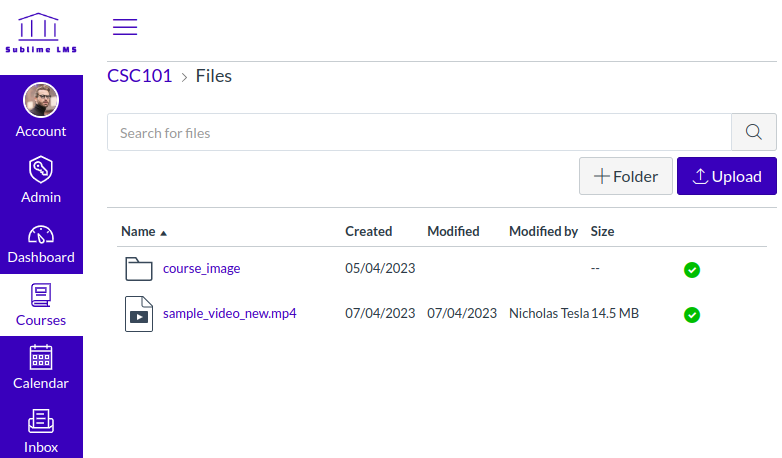Open the Calendar icon in sidebar
The width and height of the screenshot is (782, 458).
click(x=41, y=357)
